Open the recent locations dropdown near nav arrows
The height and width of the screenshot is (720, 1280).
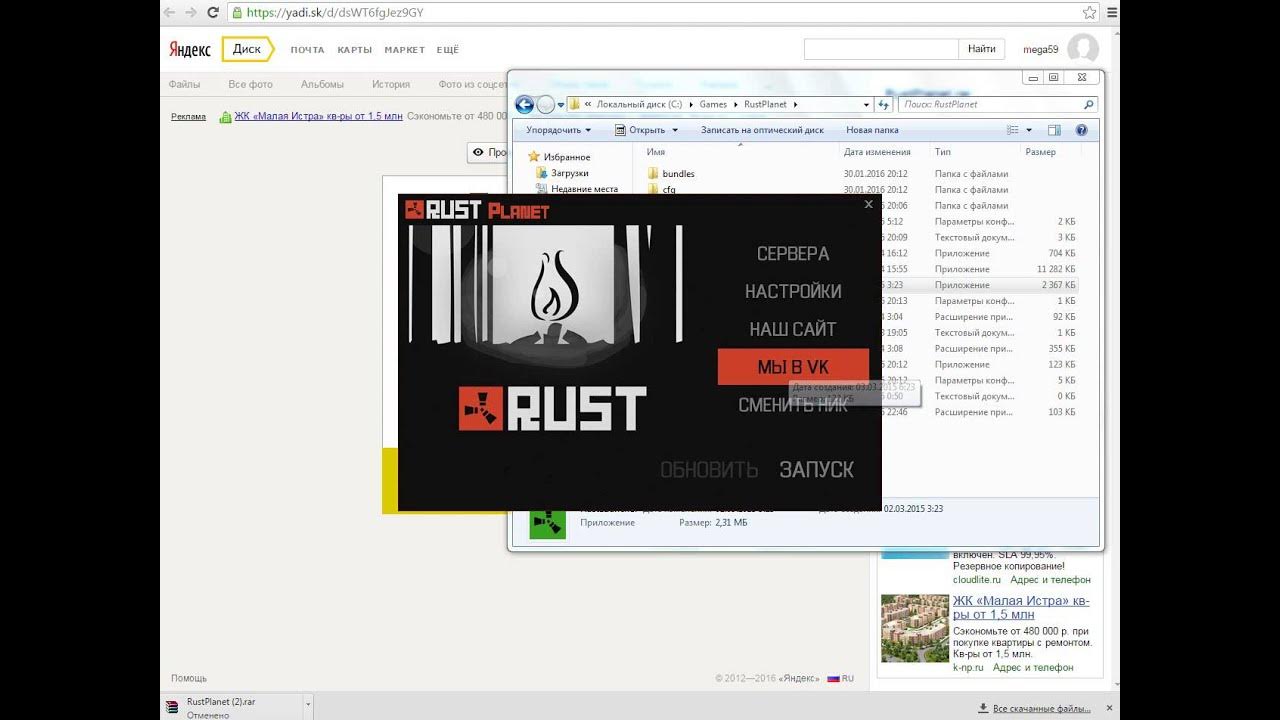[561, 104]
